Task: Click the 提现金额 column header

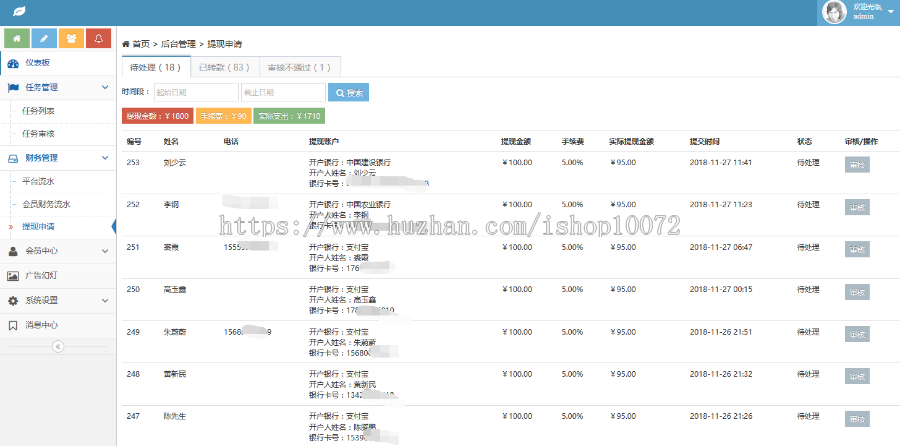Action: [516, 141]
